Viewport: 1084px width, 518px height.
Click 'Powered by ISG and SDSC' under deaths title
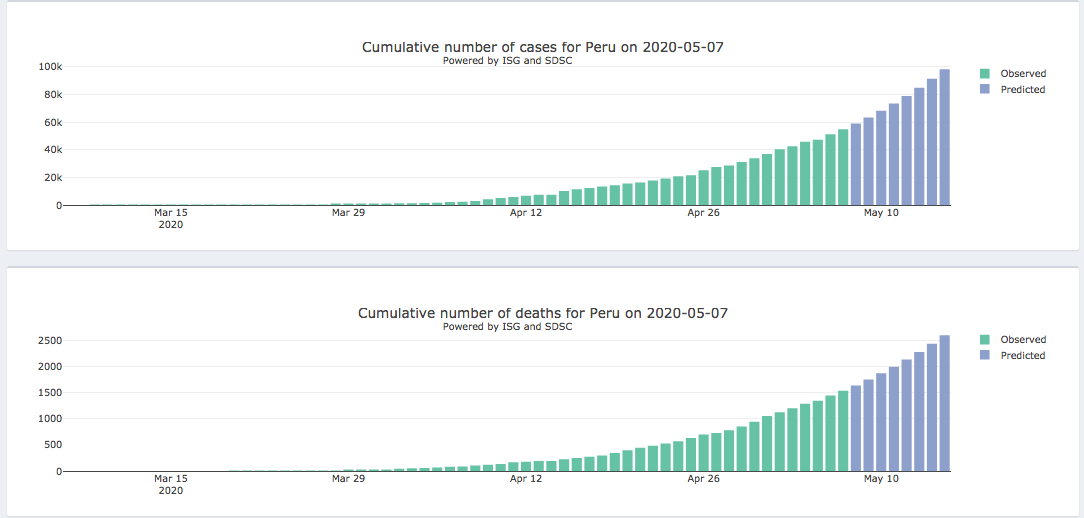coord(507,327)
